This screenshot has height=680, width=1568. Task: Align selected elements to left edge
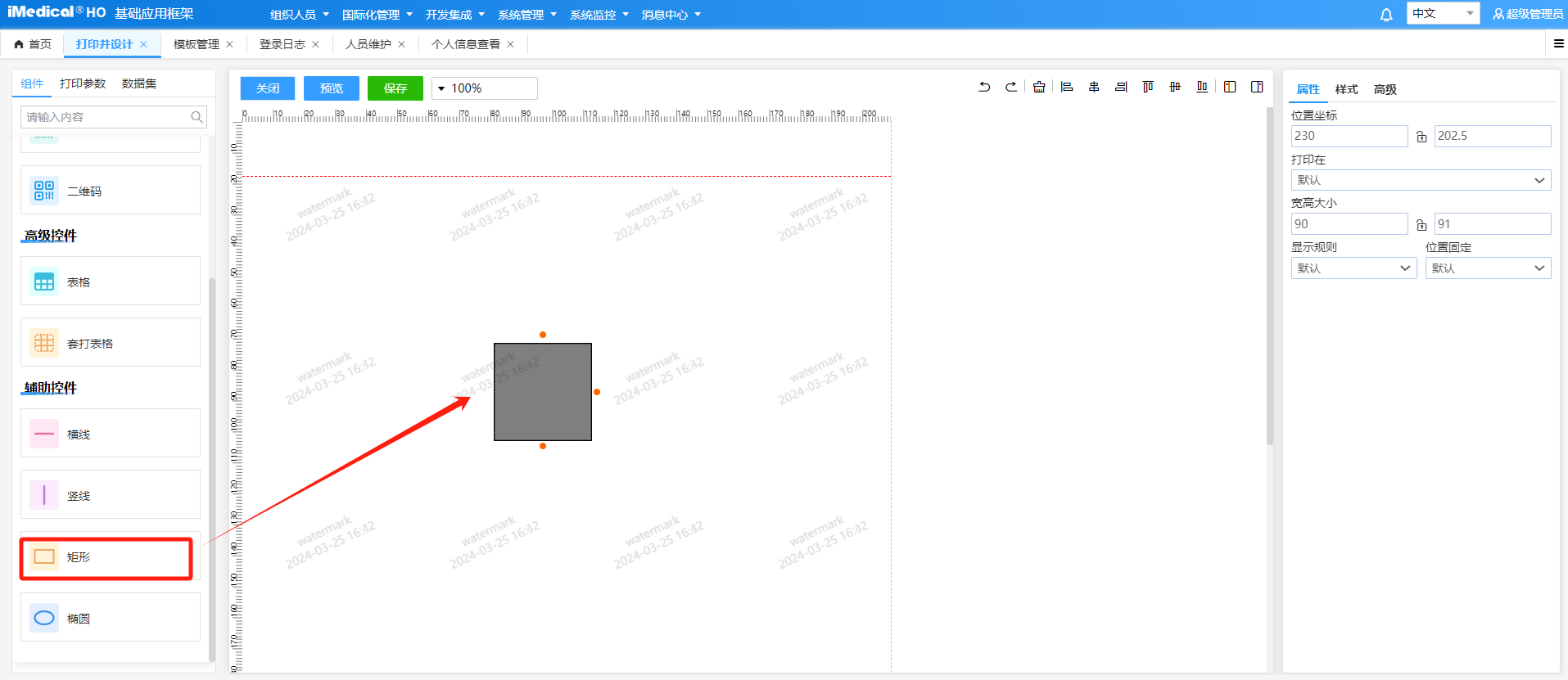(1067, 87)
